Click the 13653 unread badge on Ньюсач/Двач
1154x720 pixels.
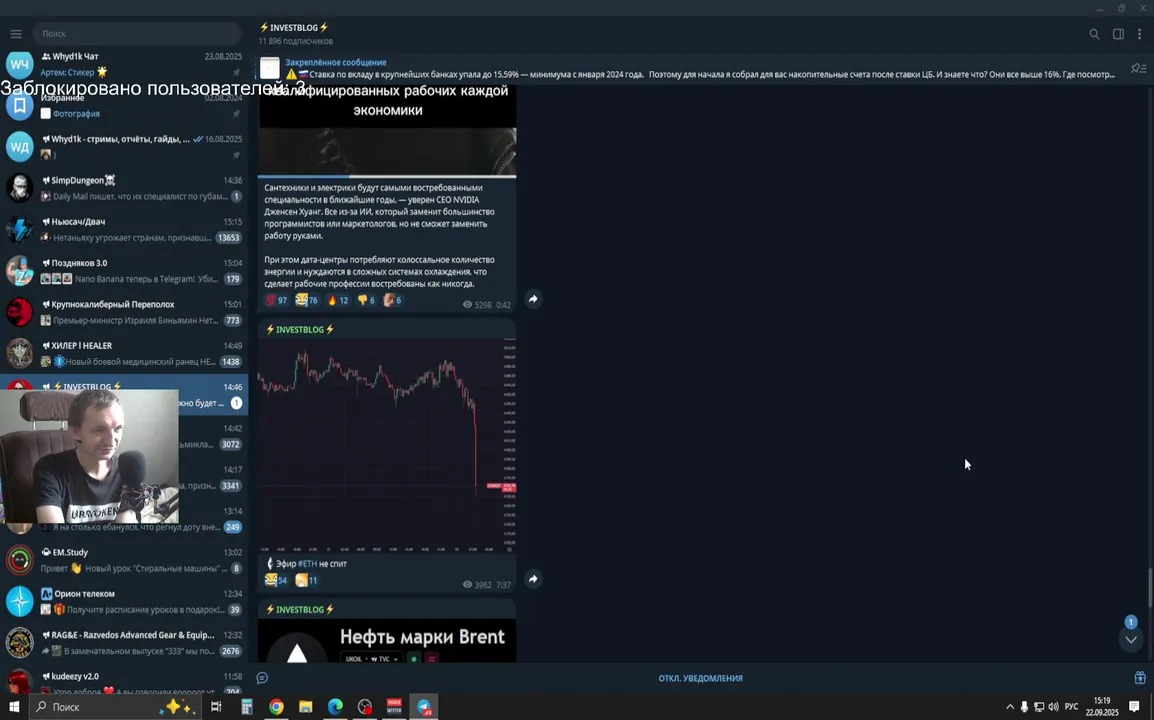tap(228, 238)
